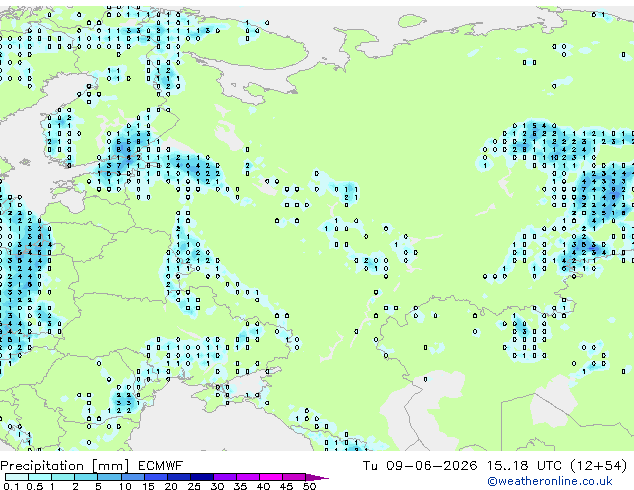Click the '09-06-2026' date text
This screenshot has height=490, width=634.
pyautogui.click(x=431, y=466)
